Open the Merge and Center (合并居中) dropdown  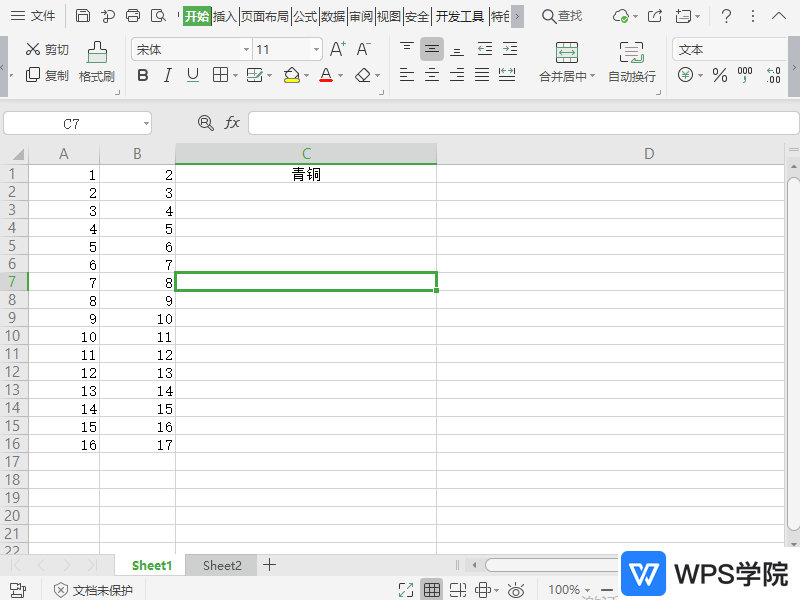[592, 77]
